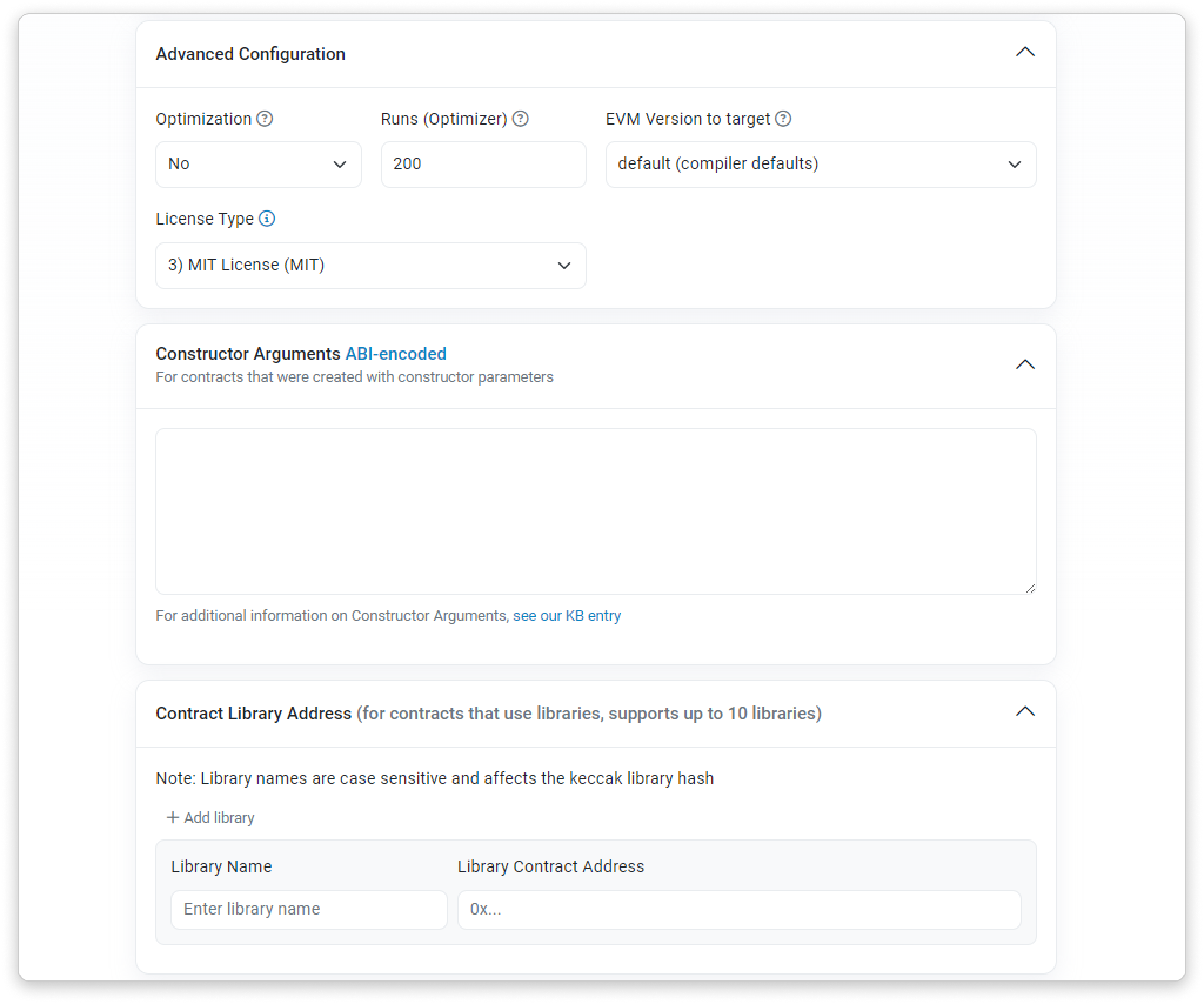1204x1004 pixels.
Task: Click the Enter library name field
Action: pyautogui.click(x=309, y=909)
